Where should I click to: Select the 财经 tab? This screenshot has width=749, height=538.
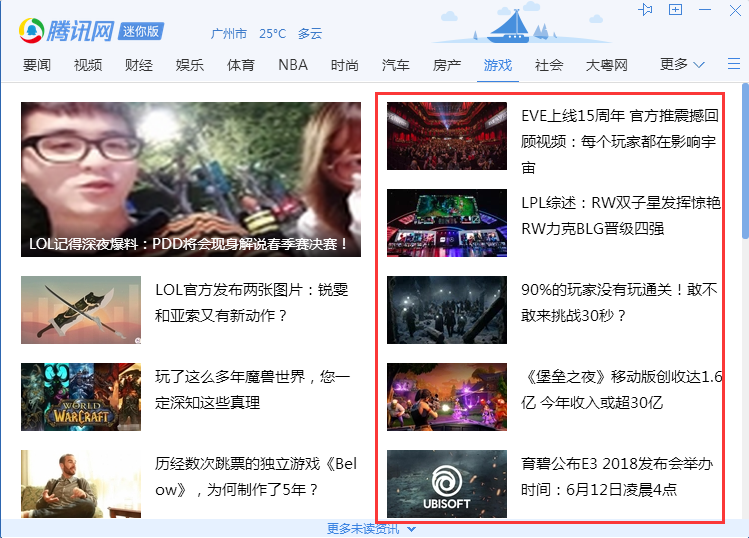tap(139, 65)
